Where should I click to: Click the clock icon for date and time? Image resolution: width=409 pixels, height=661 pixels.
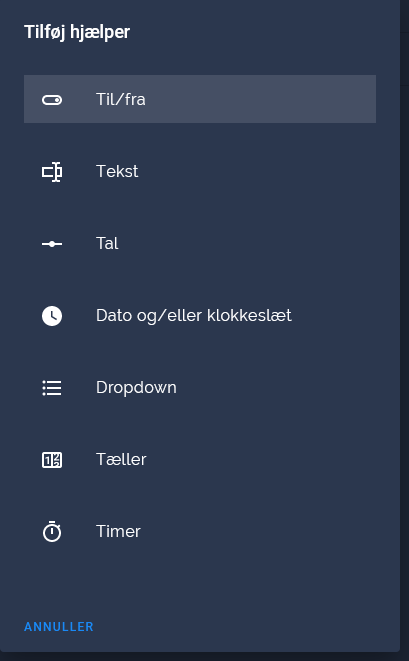[x=52, y=316]
